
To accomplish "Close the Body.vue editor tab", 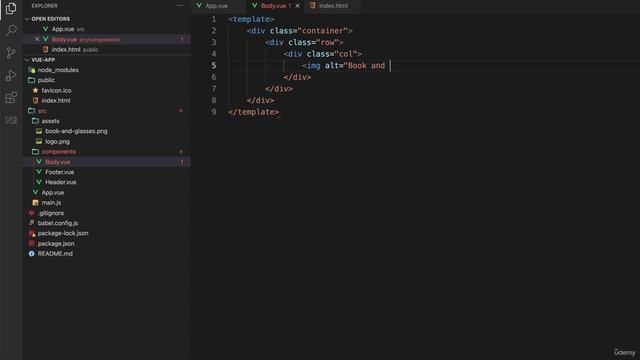I will [298, 6].
